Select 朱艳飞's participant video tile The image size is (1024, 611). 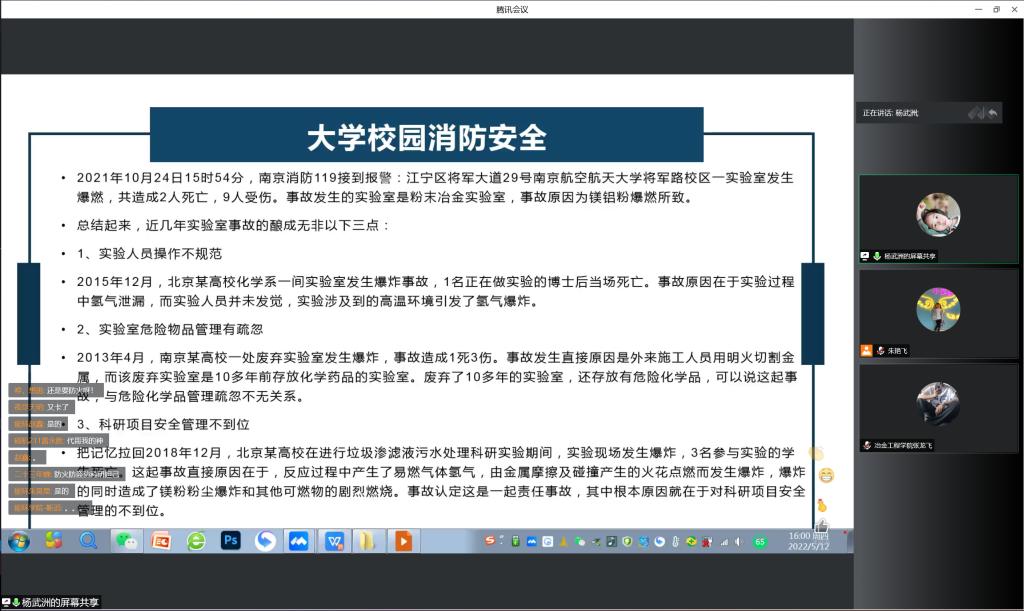(x=938, y=313)
